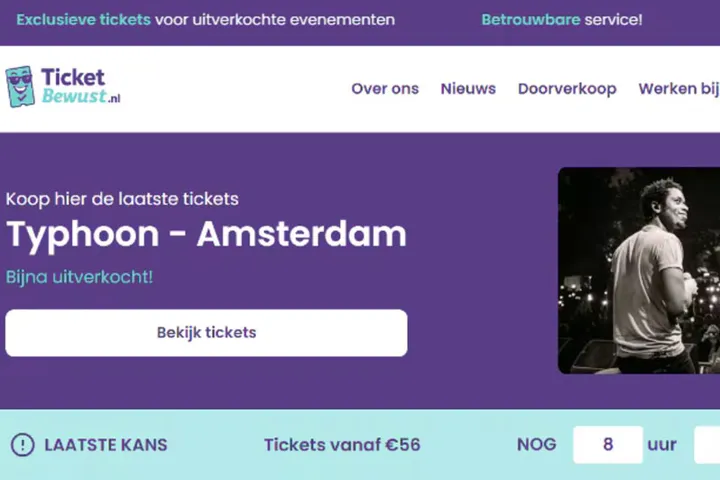Click the TicketBewust ticket mascot logo icon
Image resolution: width=720 pixels, height=480 pixels.
pyautogui.click(x=20, y=87)
